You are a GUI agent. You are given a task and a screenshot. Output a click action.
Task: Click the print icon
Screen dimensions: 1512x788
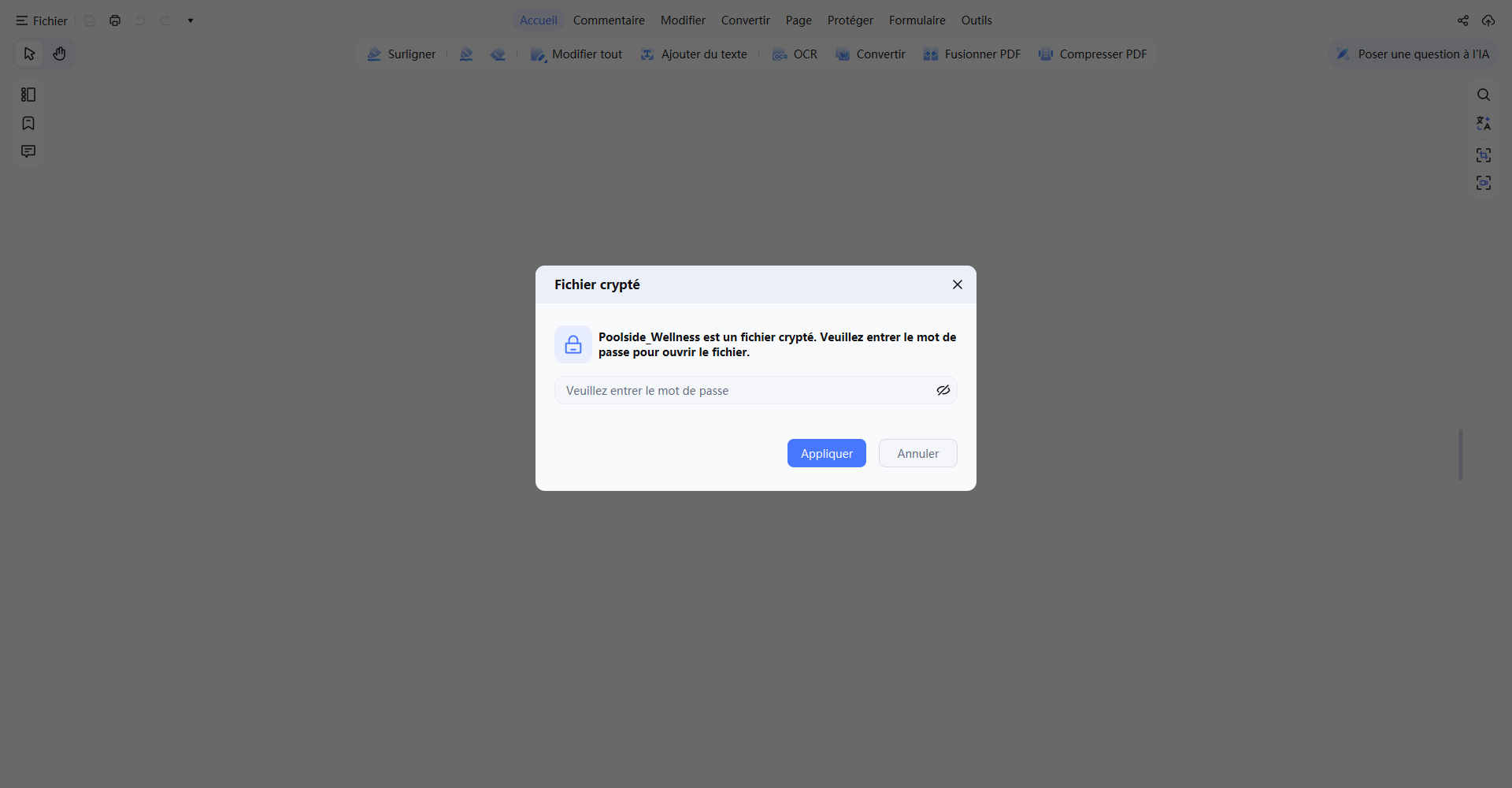pyautogui.click(x=115, y=20)
